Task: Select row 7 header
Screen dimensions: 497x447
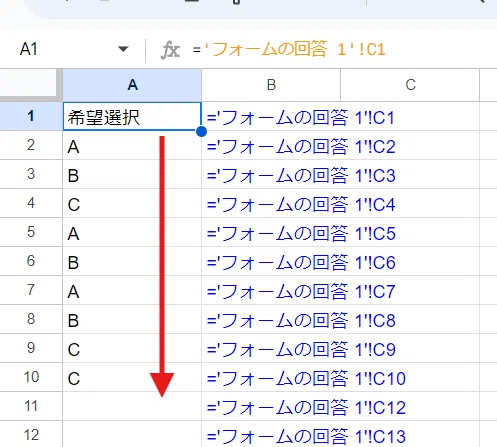Action: (x=31, y=290)
